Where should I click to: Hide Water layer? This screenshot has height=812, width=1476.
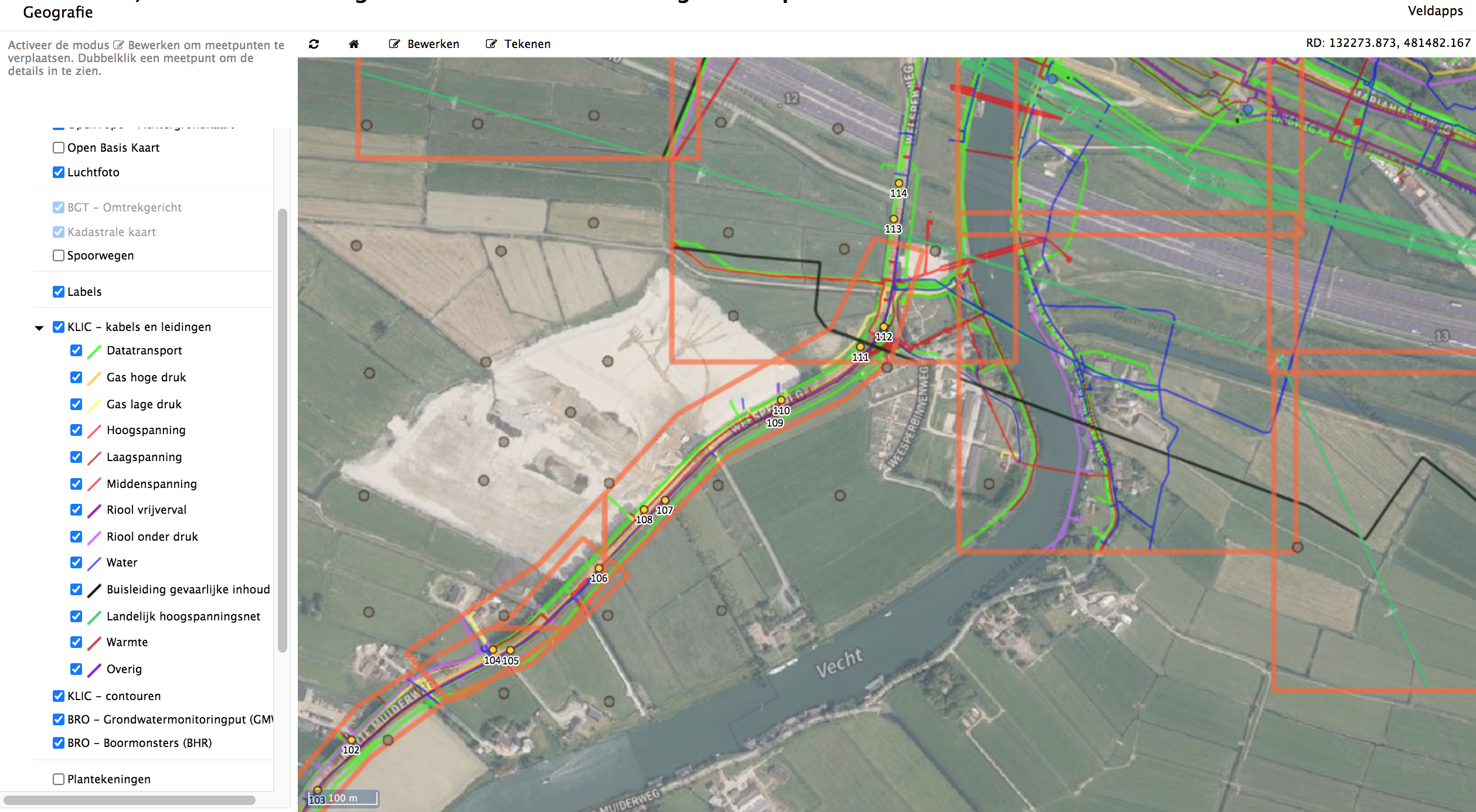(76, 562)
